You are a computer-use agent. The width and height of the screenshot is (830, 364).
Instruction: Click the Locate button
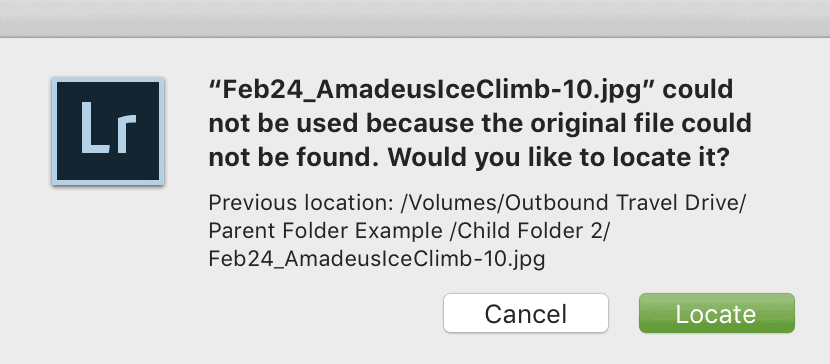tap(717, 313)
